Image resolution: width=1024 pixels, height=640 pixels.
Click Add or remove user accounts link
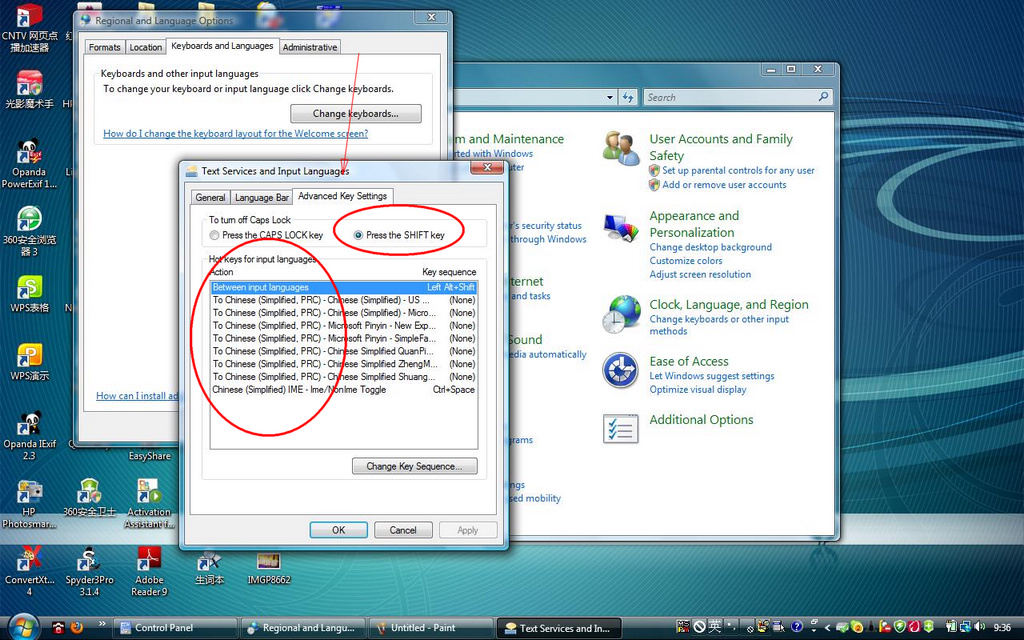coord(724,185)
